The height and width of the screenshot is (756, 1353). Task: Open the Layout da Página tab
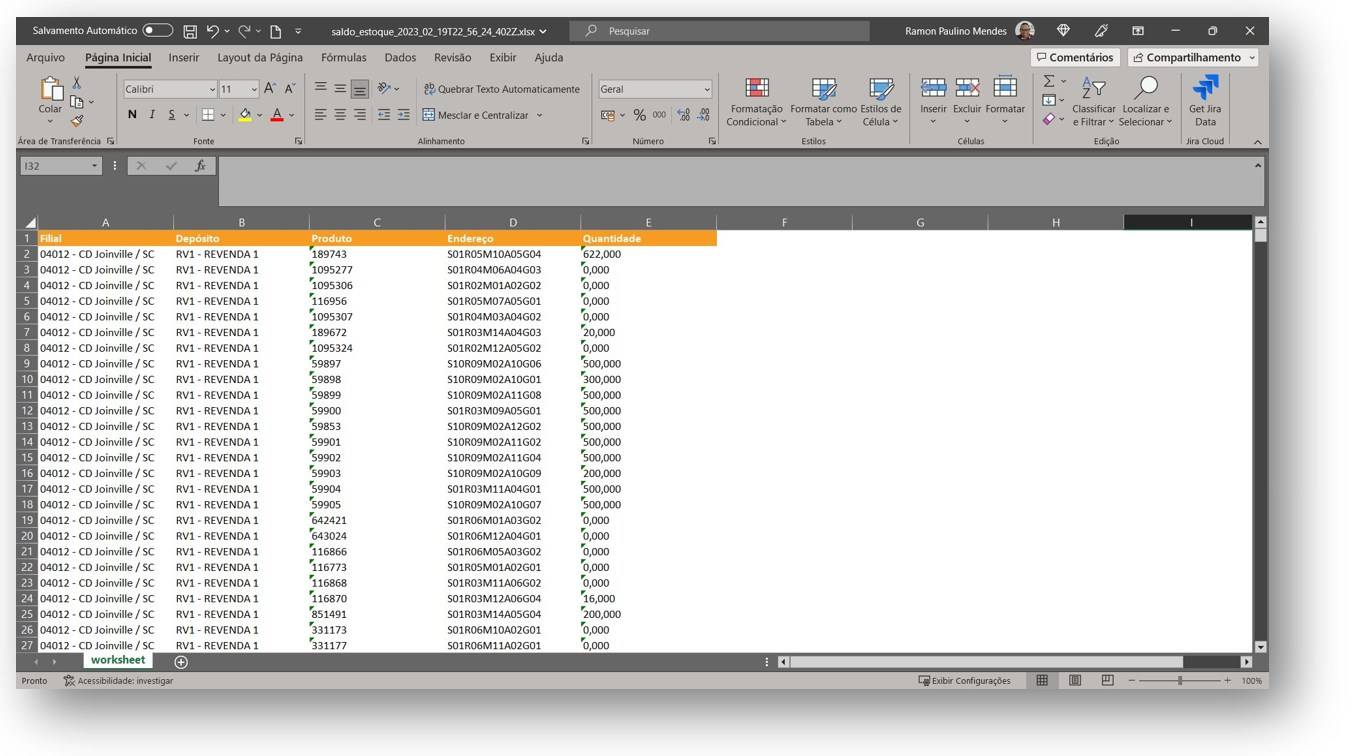[x=260, y=58]
